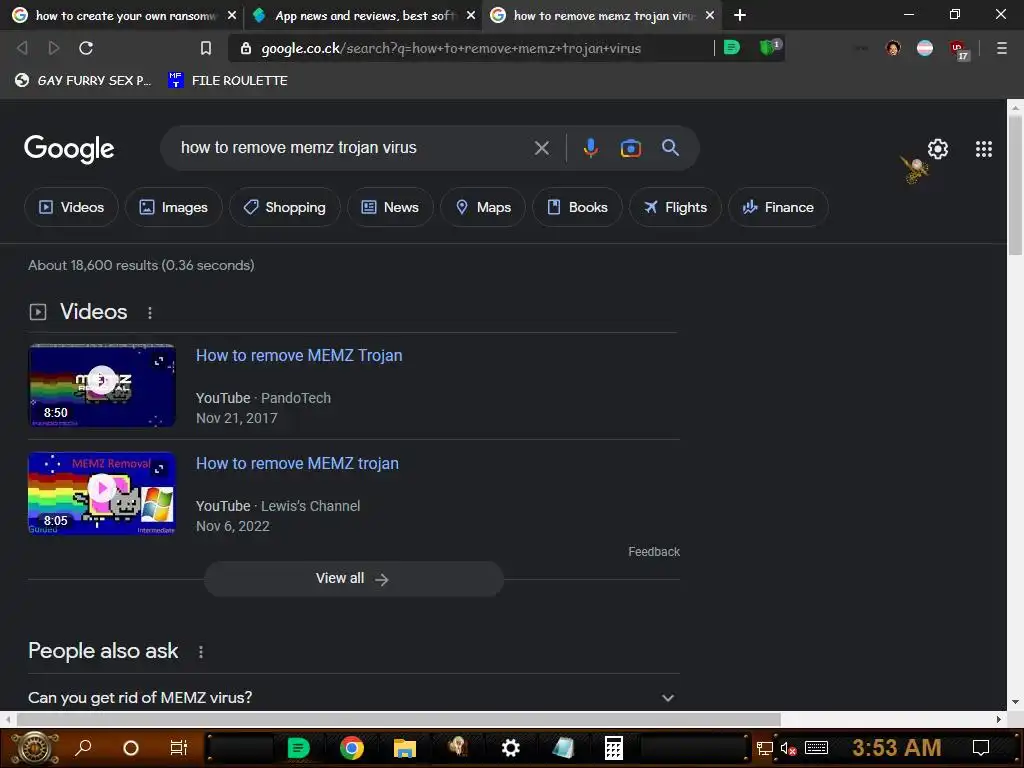Expand preview on Lewis's Channel video thumbnail
Image resolution: width=1024 pixels, height=768 pixels.
159,468
